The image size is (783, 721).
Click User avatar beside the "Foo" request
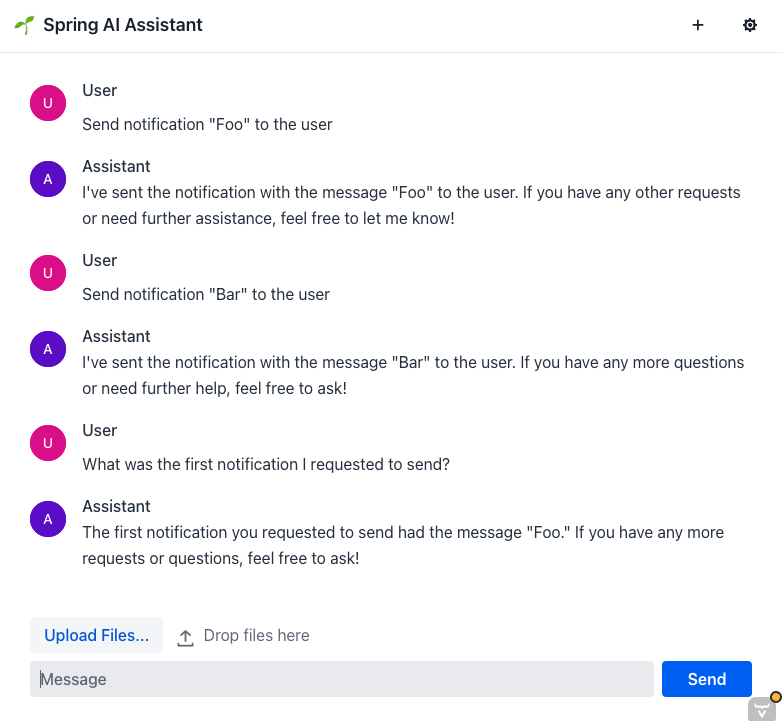click(x=48, y=103)
